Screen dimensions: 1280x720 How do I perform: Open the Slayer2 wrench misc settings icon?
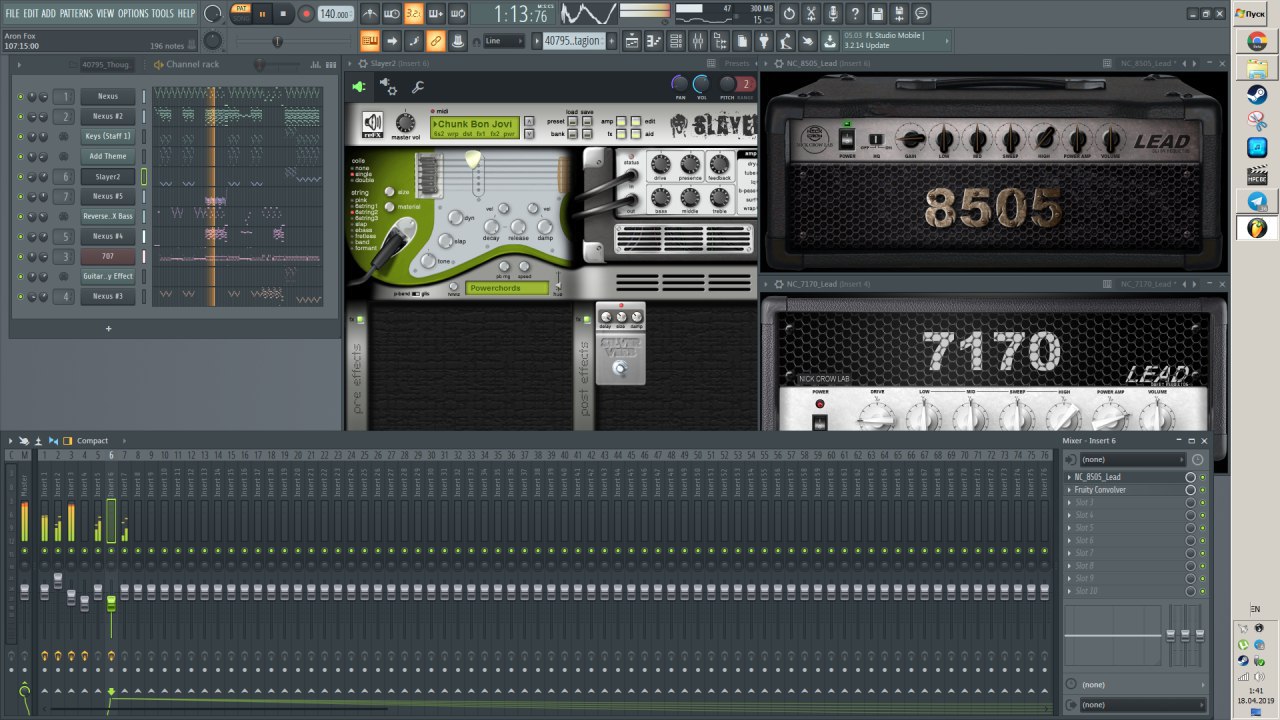tap(418, 87)
